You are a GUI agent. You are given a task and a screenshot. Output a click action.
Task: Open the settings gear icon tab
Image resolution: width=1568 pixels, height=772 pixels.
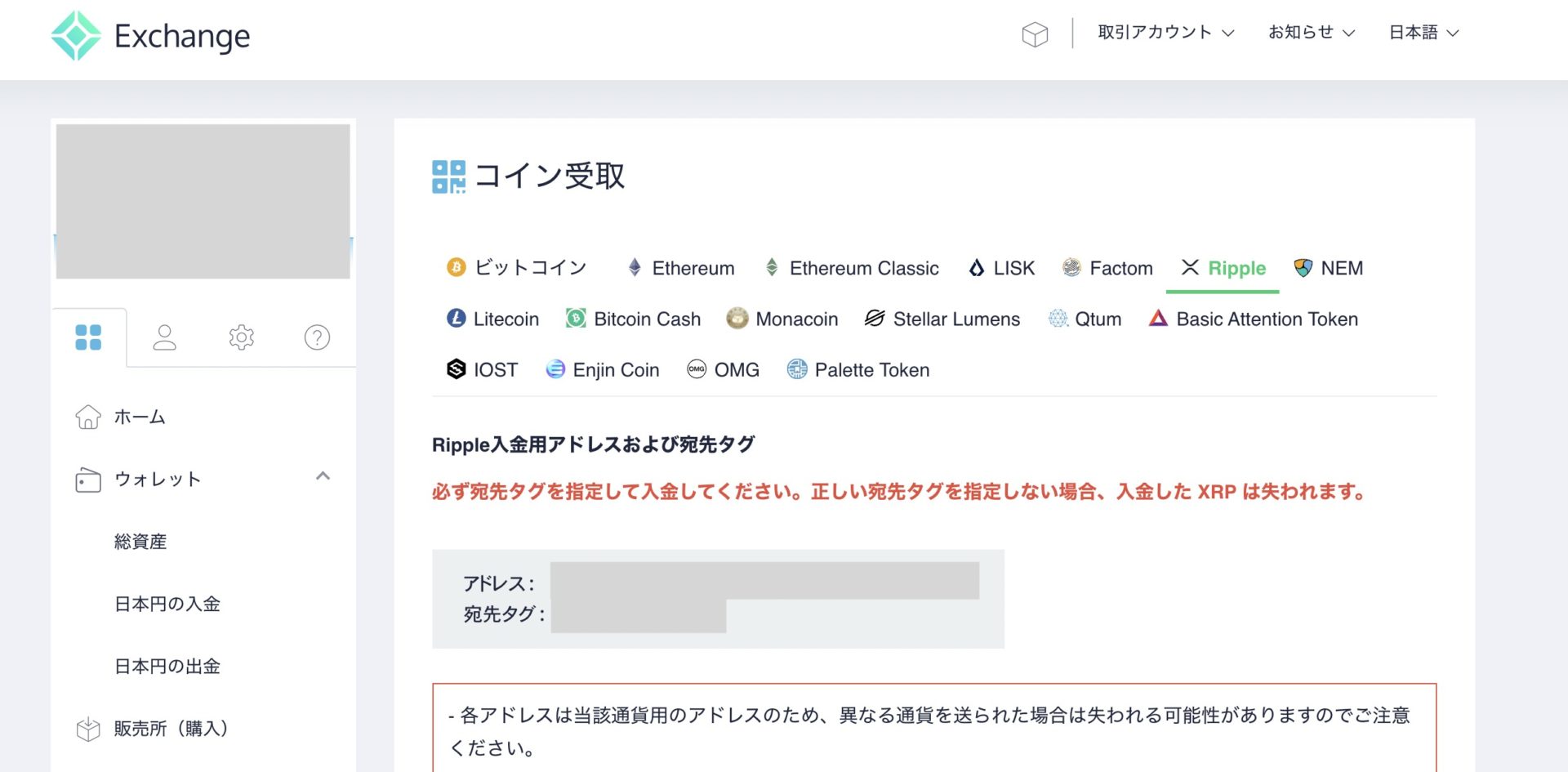[241, 337]
